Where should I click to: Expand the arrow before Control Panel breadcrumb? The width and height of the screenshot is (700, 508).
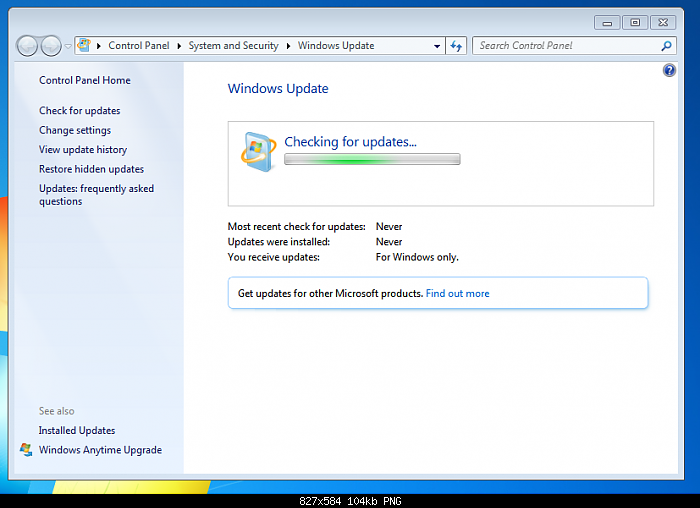tap(99, 46)
